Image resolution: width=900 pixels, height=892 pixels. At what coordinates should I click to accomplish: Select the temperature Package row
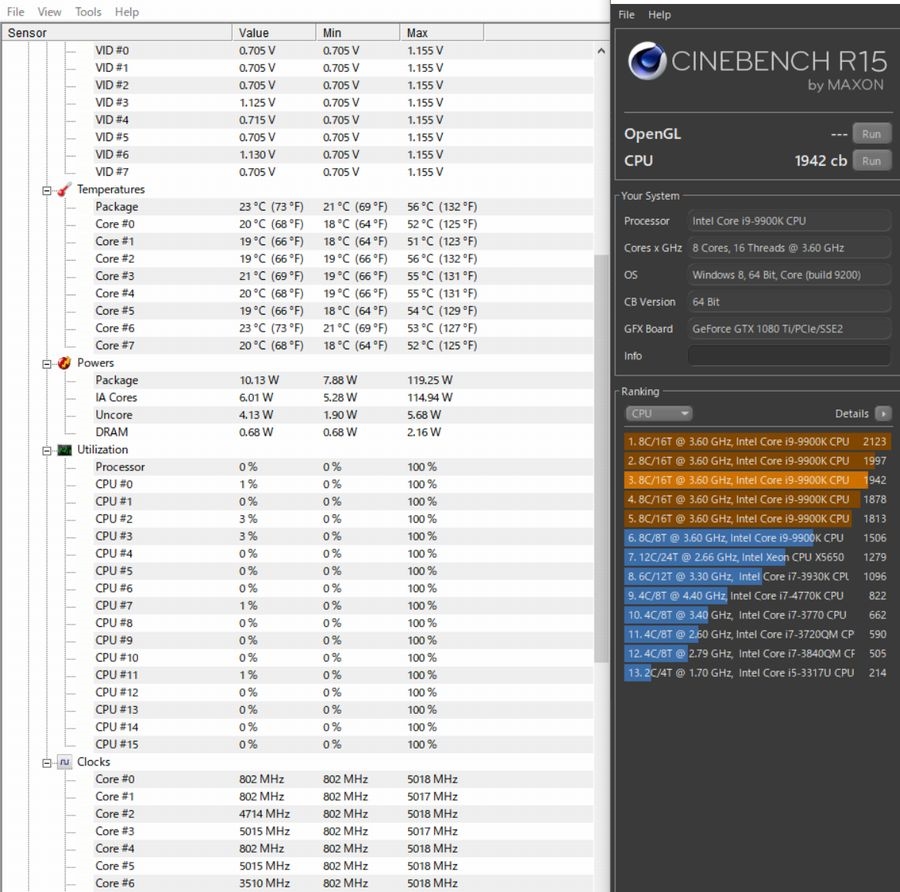343,207
